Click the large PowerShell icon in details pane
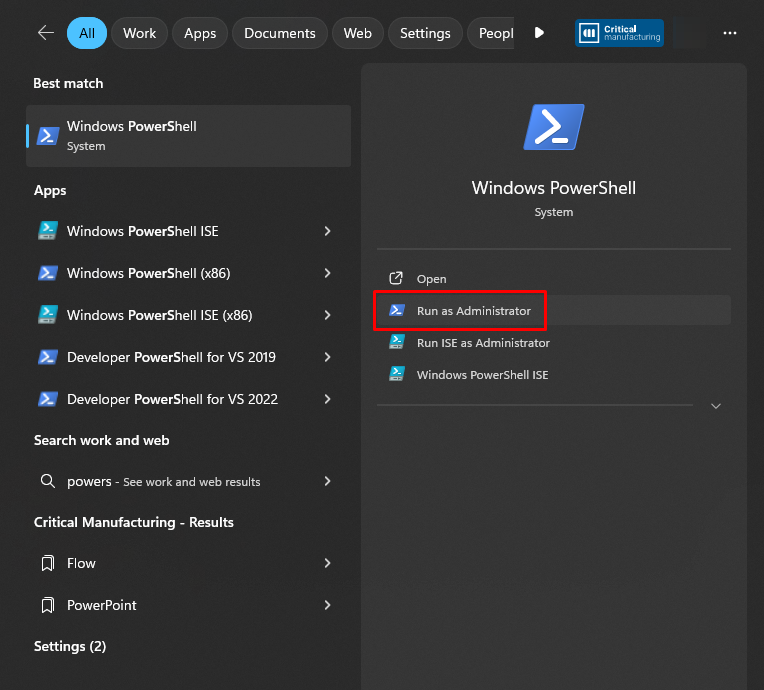The height and width of the screenshot is (690, 764). pos(553,127)
